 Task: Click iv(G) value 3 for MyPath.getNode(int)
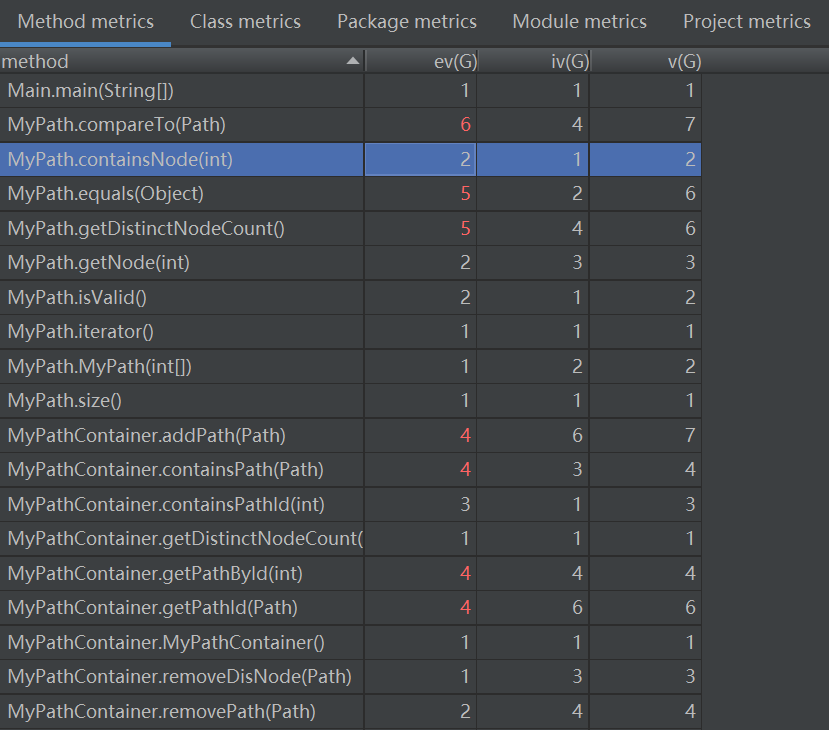pos(577,263)
